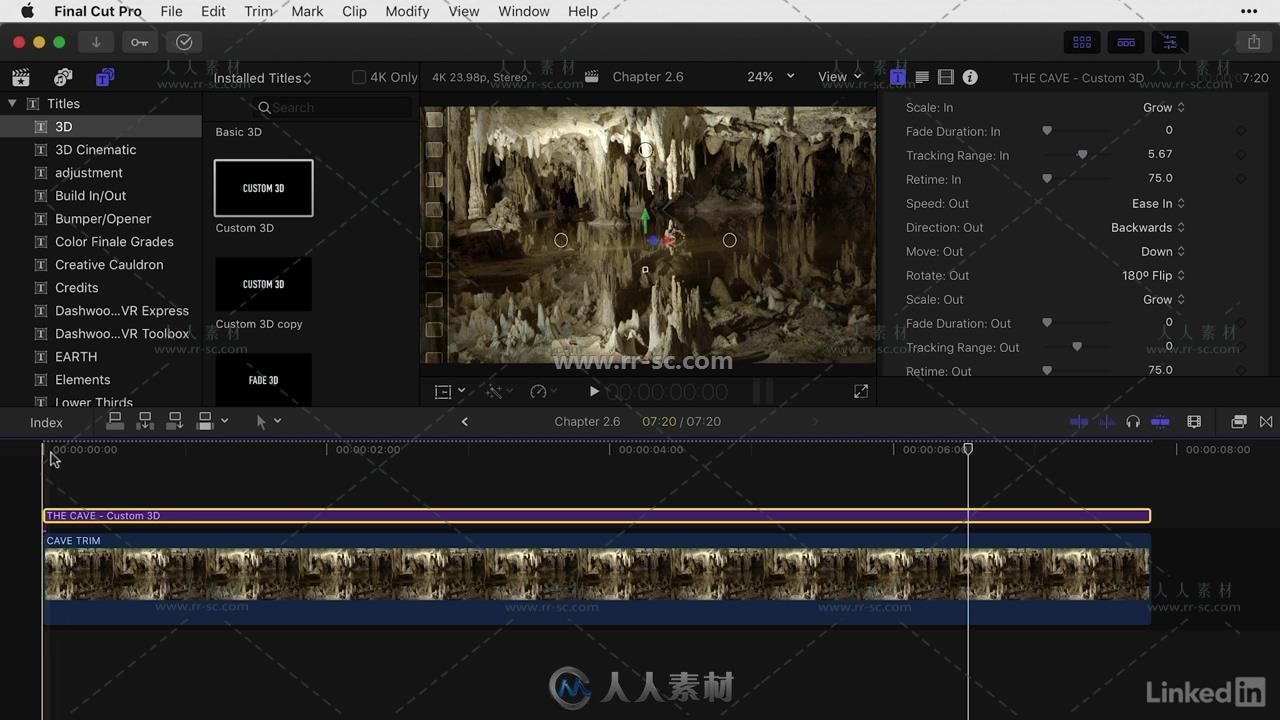Toggle the Browser panel button
The height and width of the screenshot is (720, 1280).
[1082, 42]
